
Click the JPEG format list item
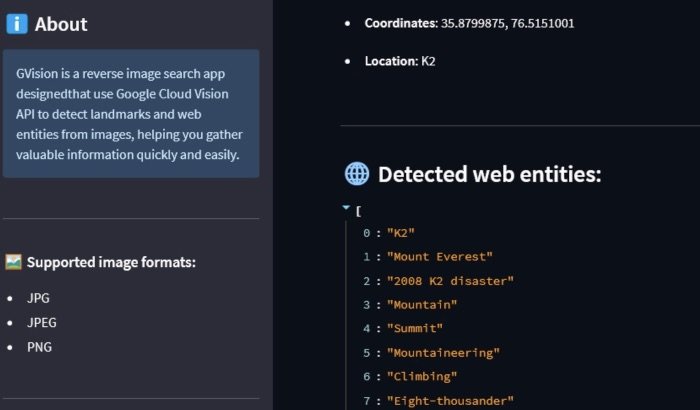click(42, 322)
